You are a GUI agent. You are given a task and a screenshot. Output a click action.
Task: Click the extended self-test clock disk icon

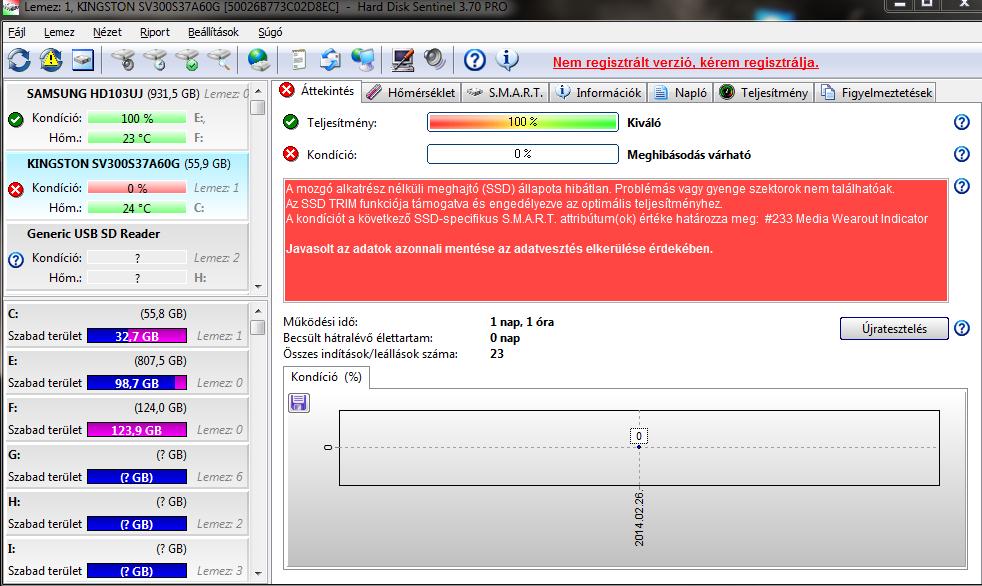(x=155, y=60)
